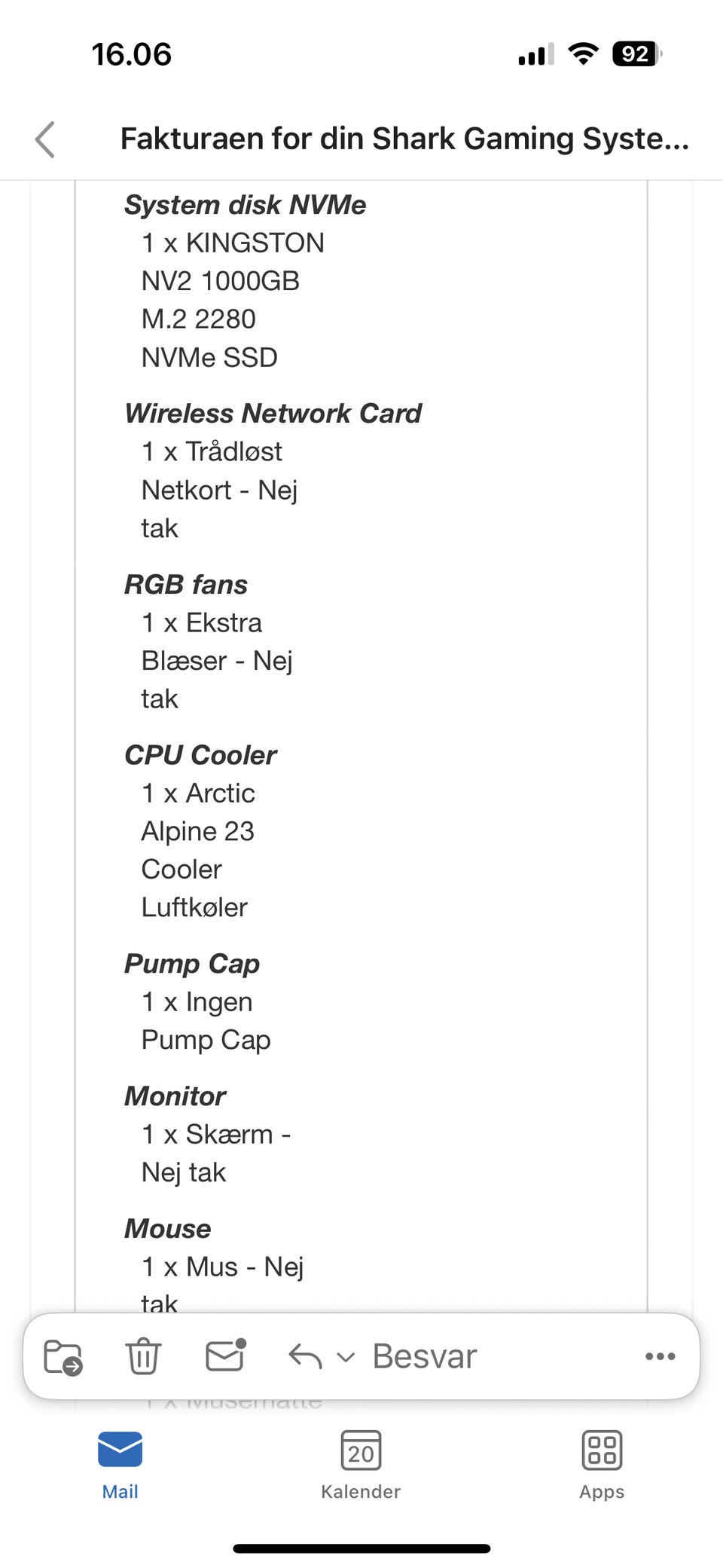Image resolution: width=723 pixels, height=1568 pixels.
Task: Tap the back chevron arrow
Action: pyautogui.click(x=46, y=139)
